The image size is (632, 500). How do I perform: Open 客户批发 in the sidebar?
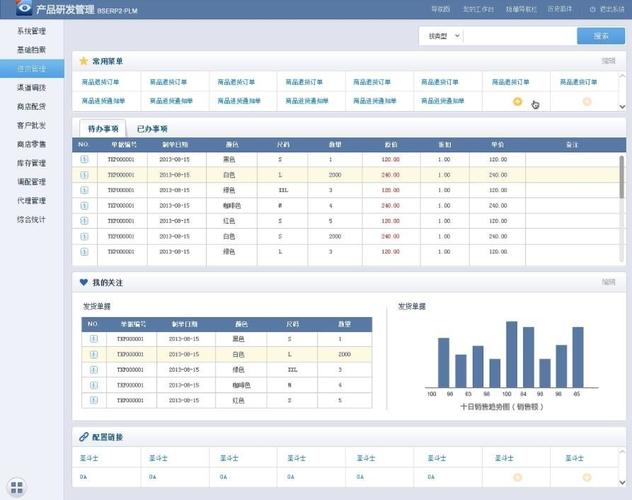pyautogui.click(x=31, y=125)
